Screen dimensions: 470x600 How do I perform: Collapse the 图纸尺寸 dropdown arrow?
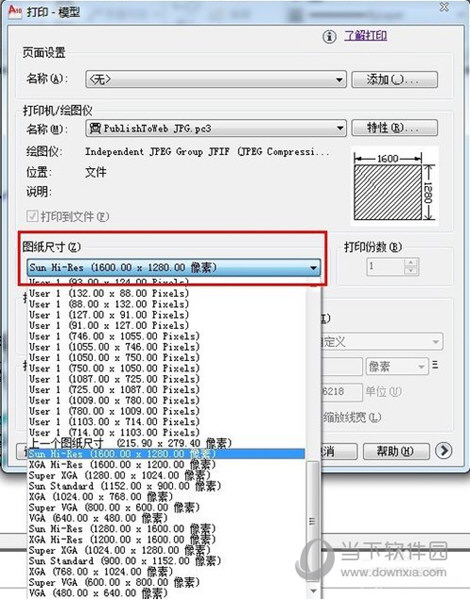[313, 267]
